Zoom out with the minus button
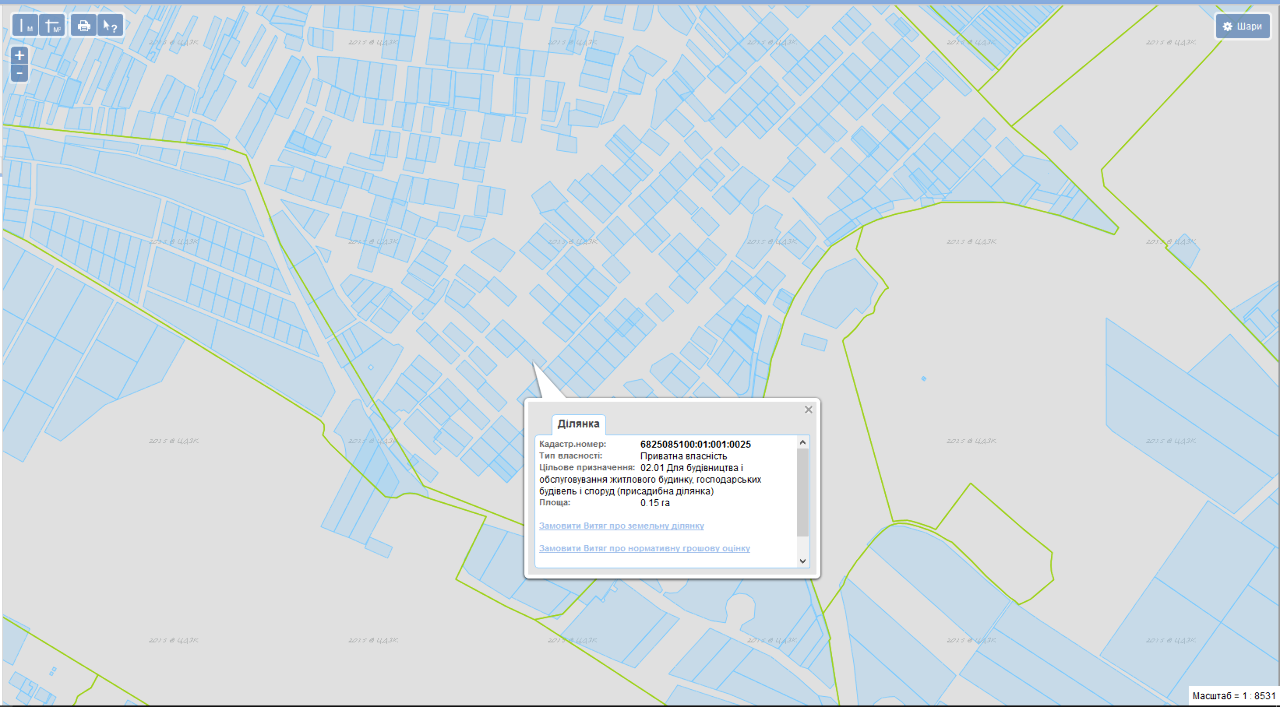The image size is (1280, 707). (19, 73)
